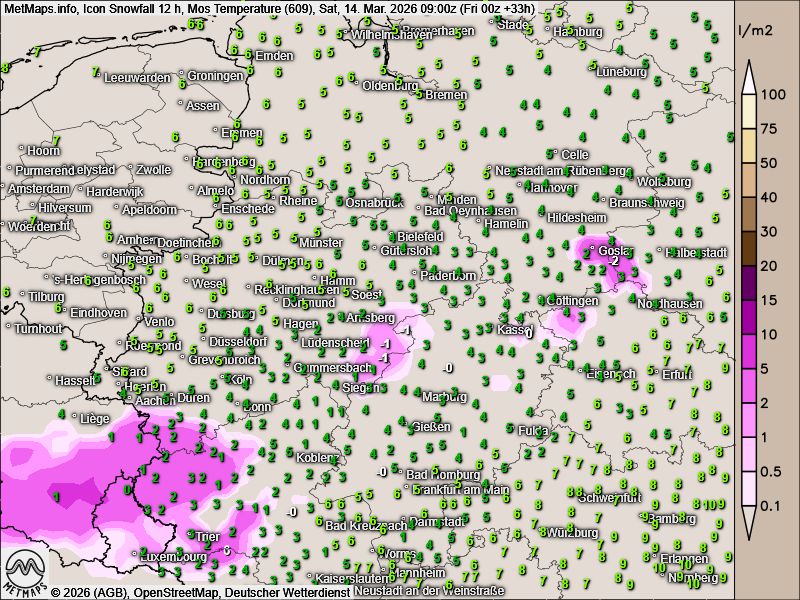Click the Göttingen city label
This screenshot has width=800, height=600.
coord(573,300)
